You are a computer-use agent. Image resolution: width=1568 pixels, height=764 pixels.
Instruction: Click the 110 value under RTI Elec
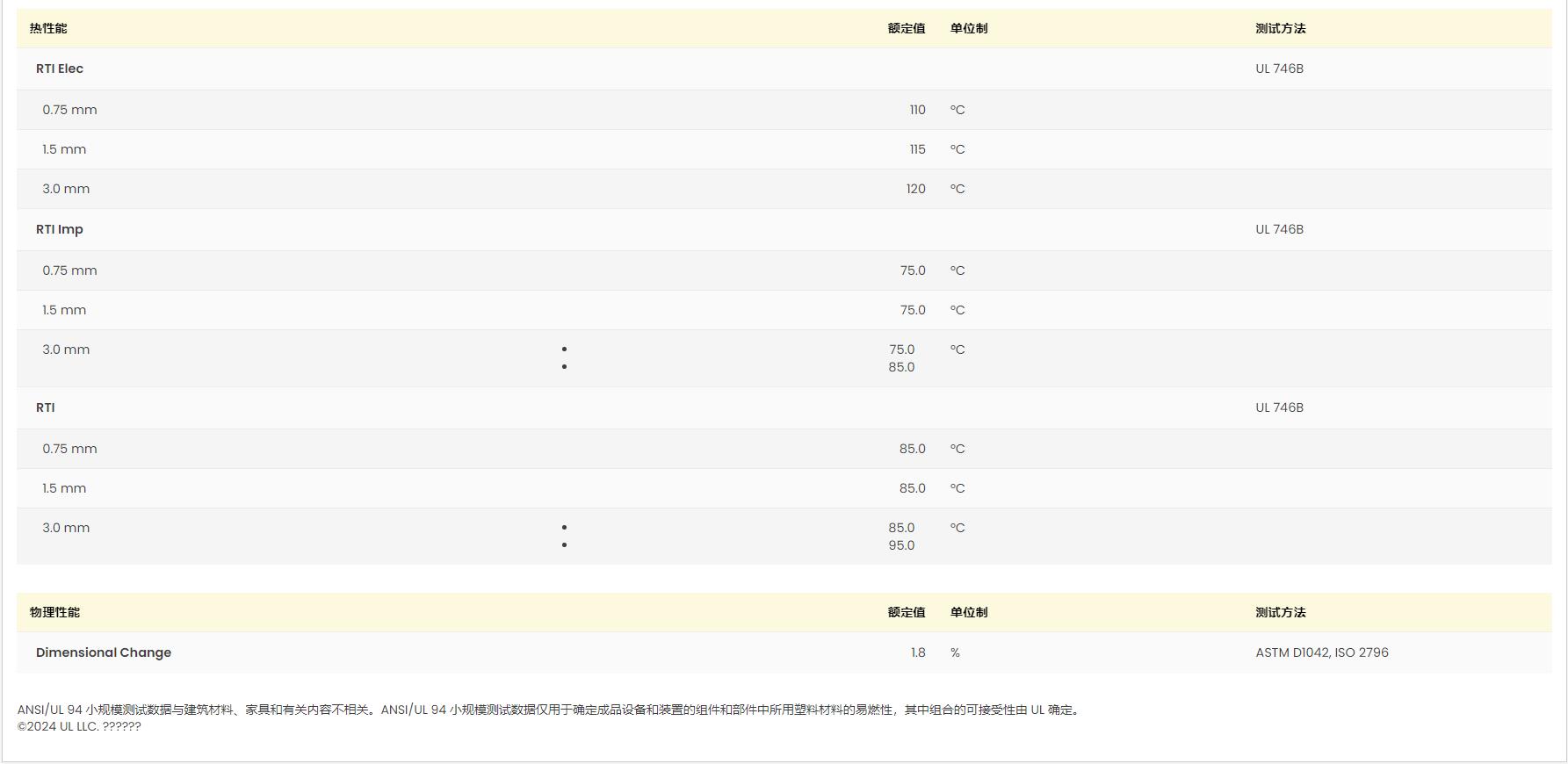tap(917, 110)
